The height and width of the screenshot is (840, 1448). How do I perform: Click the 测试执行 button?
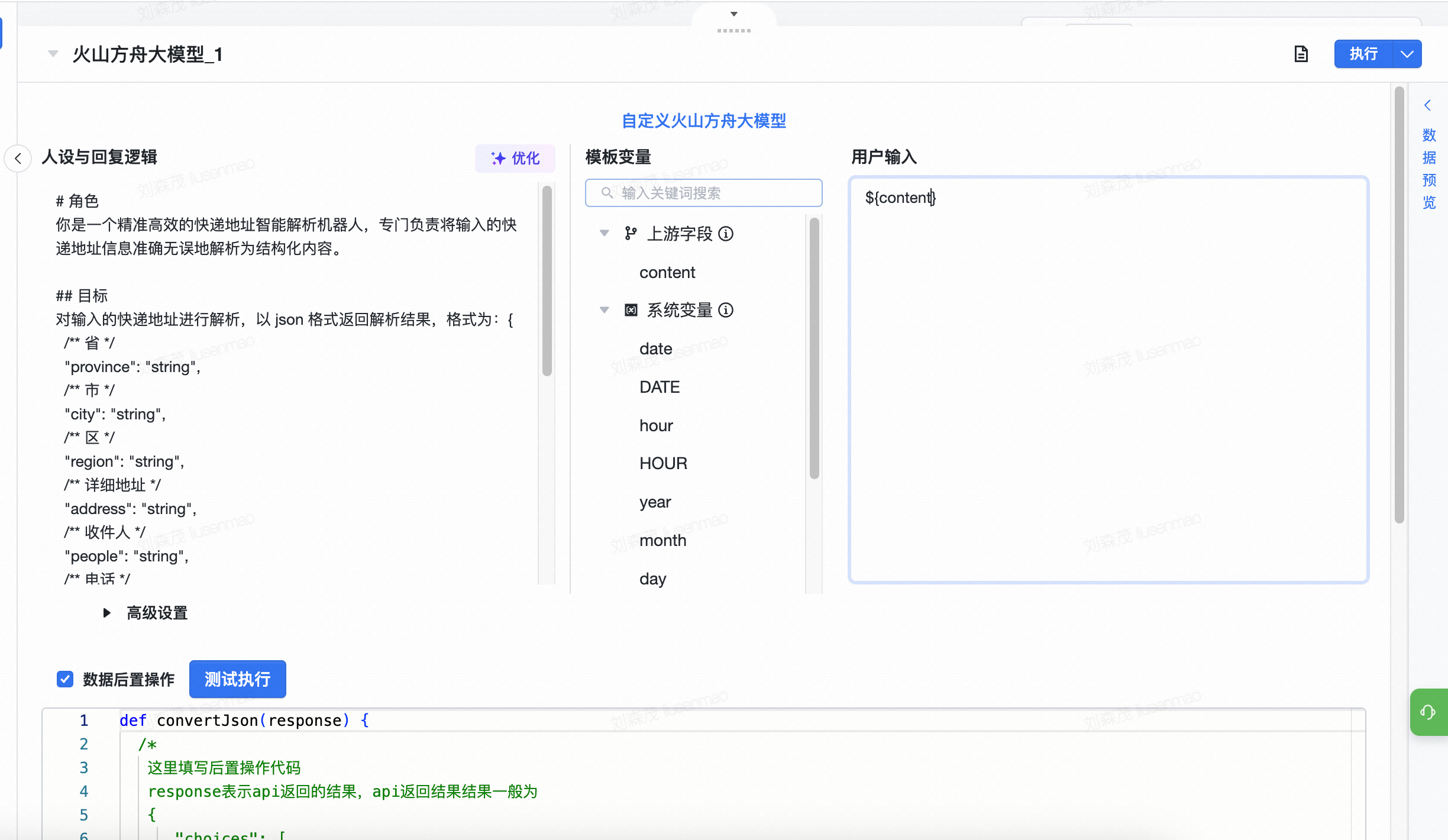tap(237, 679)
